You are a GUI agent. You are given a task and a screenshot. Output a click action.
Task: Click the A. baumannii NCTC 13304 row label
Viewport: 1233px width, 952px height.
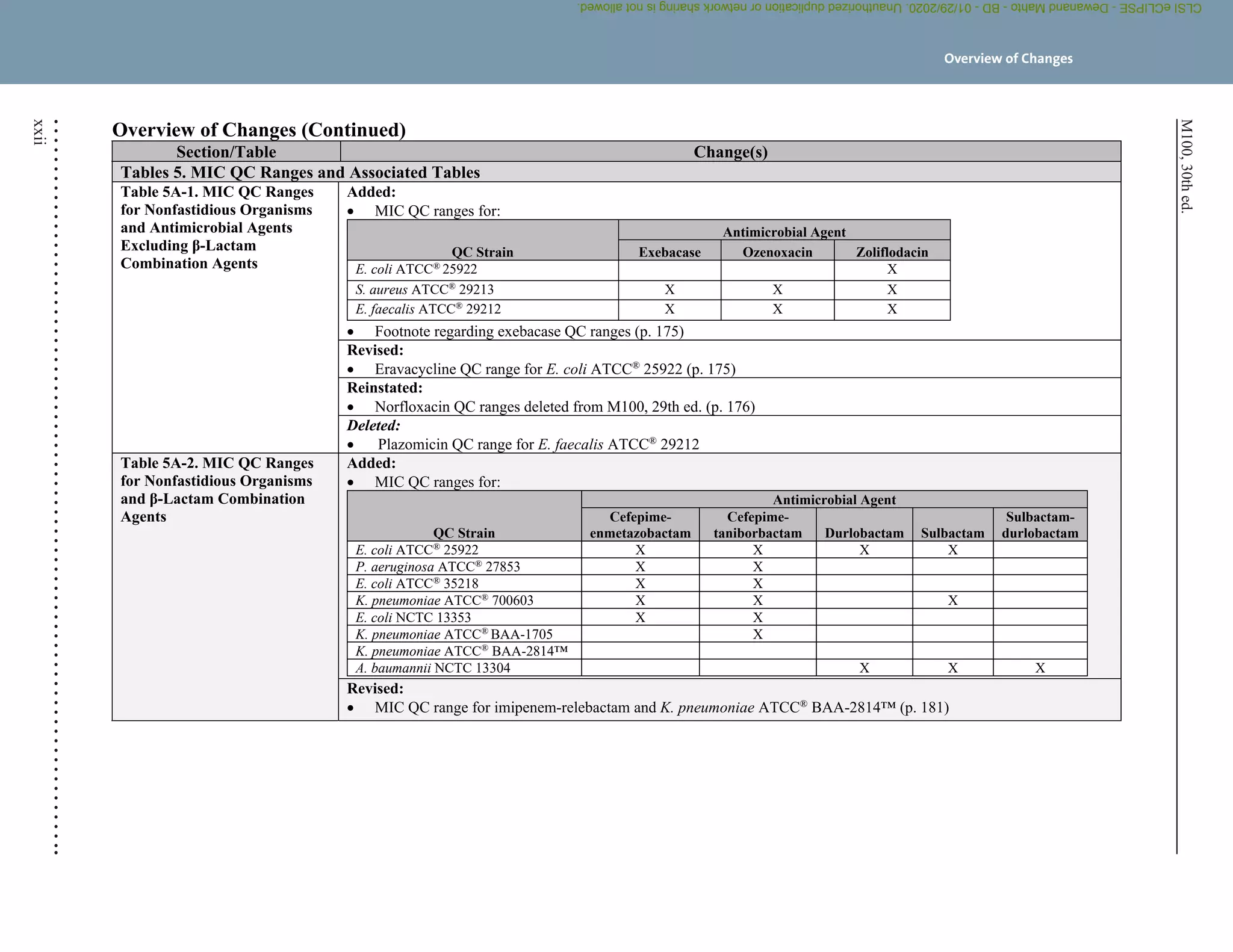432,668
